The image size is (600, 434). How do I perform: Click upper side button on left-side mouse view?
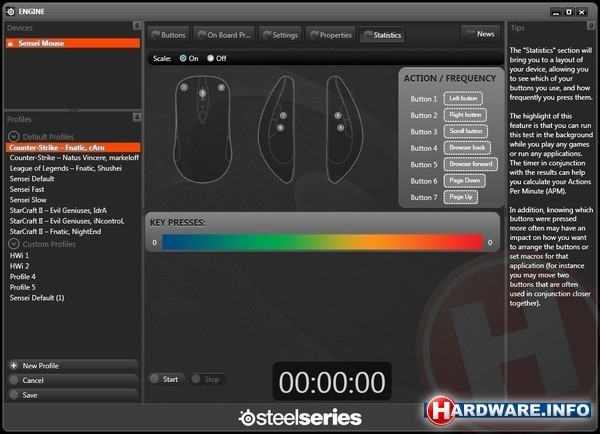click(x=283, y=115)
